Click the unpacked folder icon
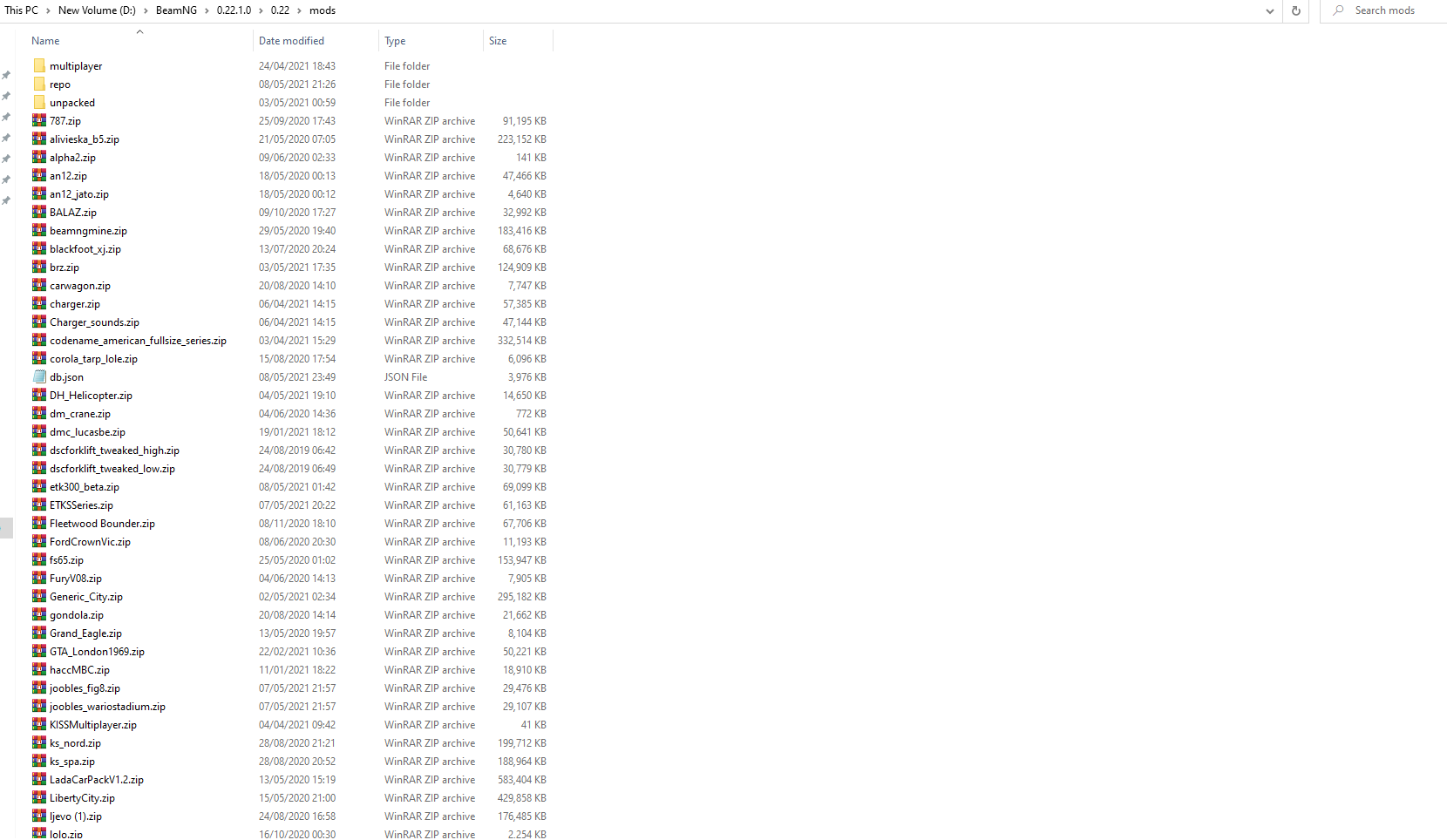This screenshot has height=840, width=1447. (39, 102)
